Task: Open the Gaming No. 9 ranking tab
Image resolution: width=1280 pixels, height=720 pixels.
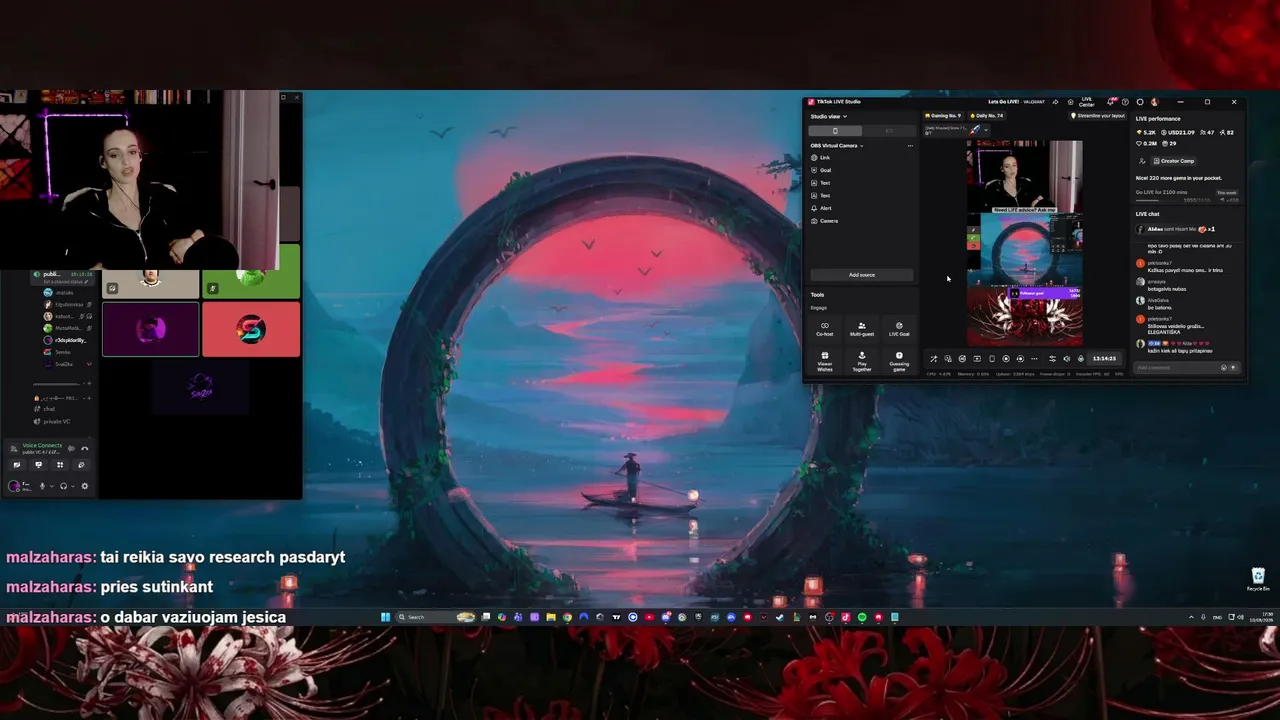Action: click(943, 116)
